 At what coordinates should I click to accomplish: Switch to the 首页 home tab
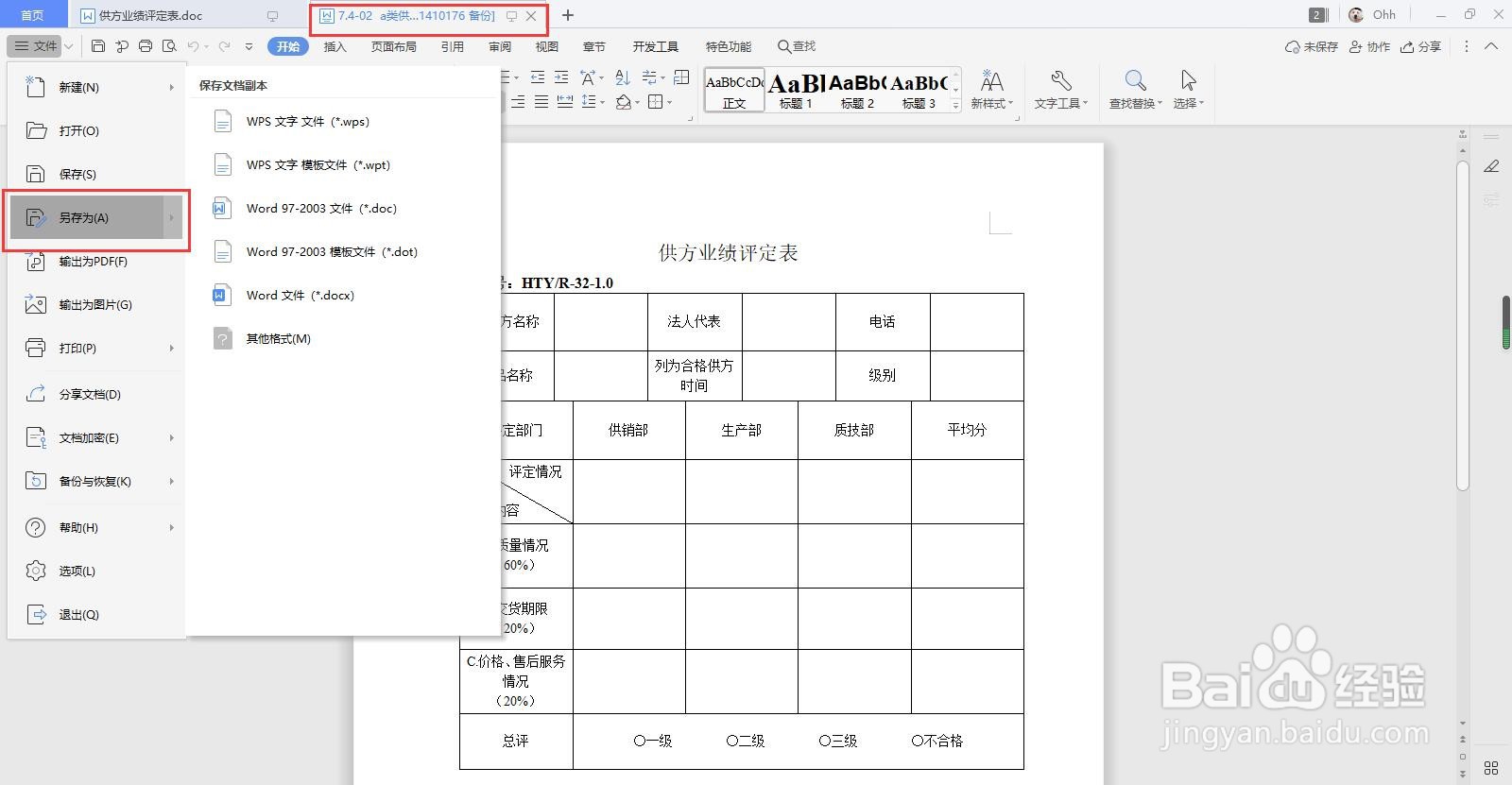(32, 15)
